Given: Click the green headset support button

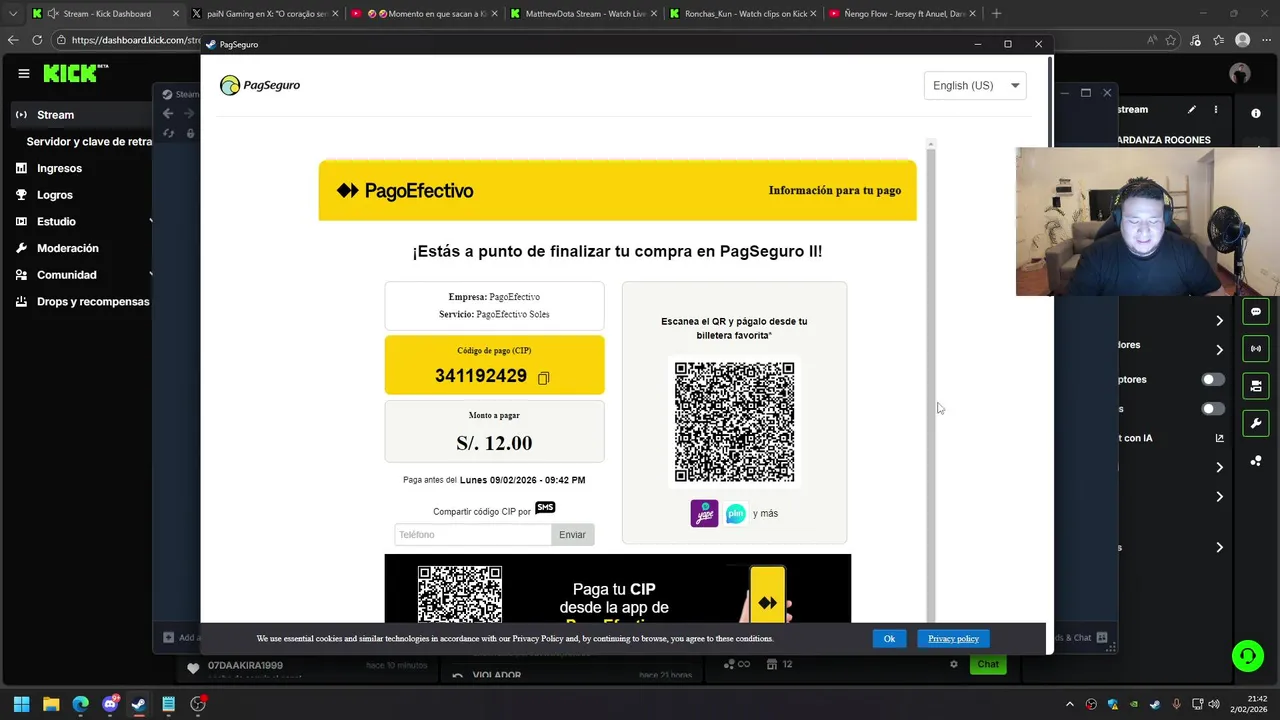Looking at the screenshot, I should point(1248,656).
